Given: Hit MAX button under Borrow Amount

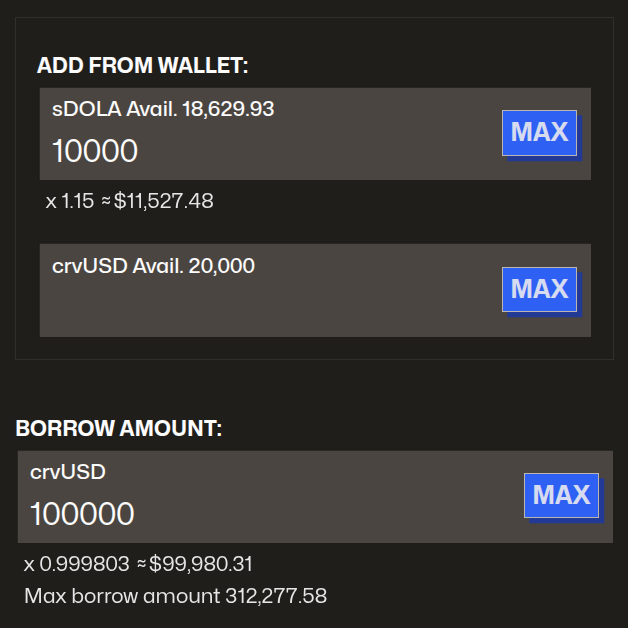Looking at the screenshot, I should [561, 495].
